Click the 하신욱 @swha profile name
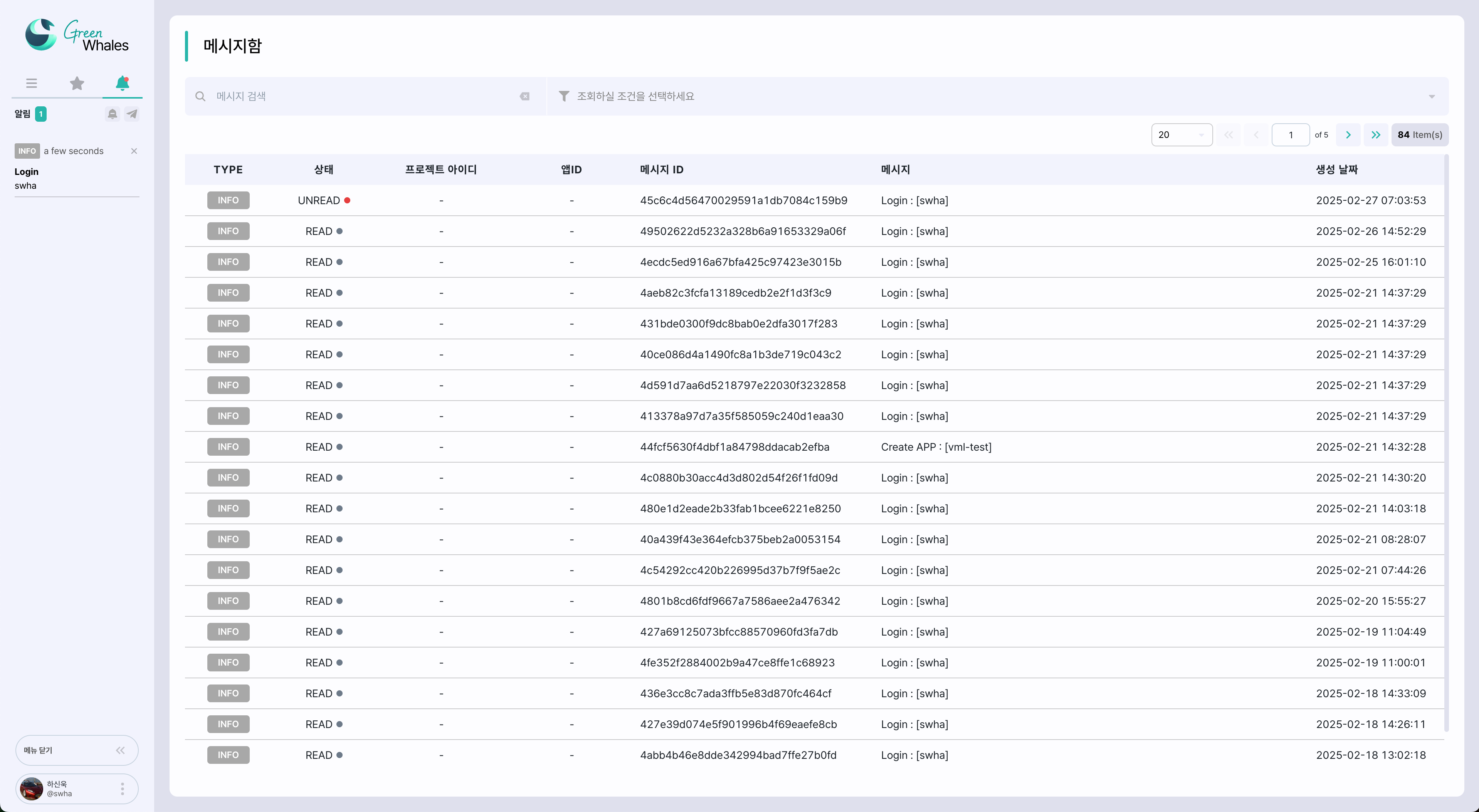Screen dimensions: 1479x812 pos(59,789)
